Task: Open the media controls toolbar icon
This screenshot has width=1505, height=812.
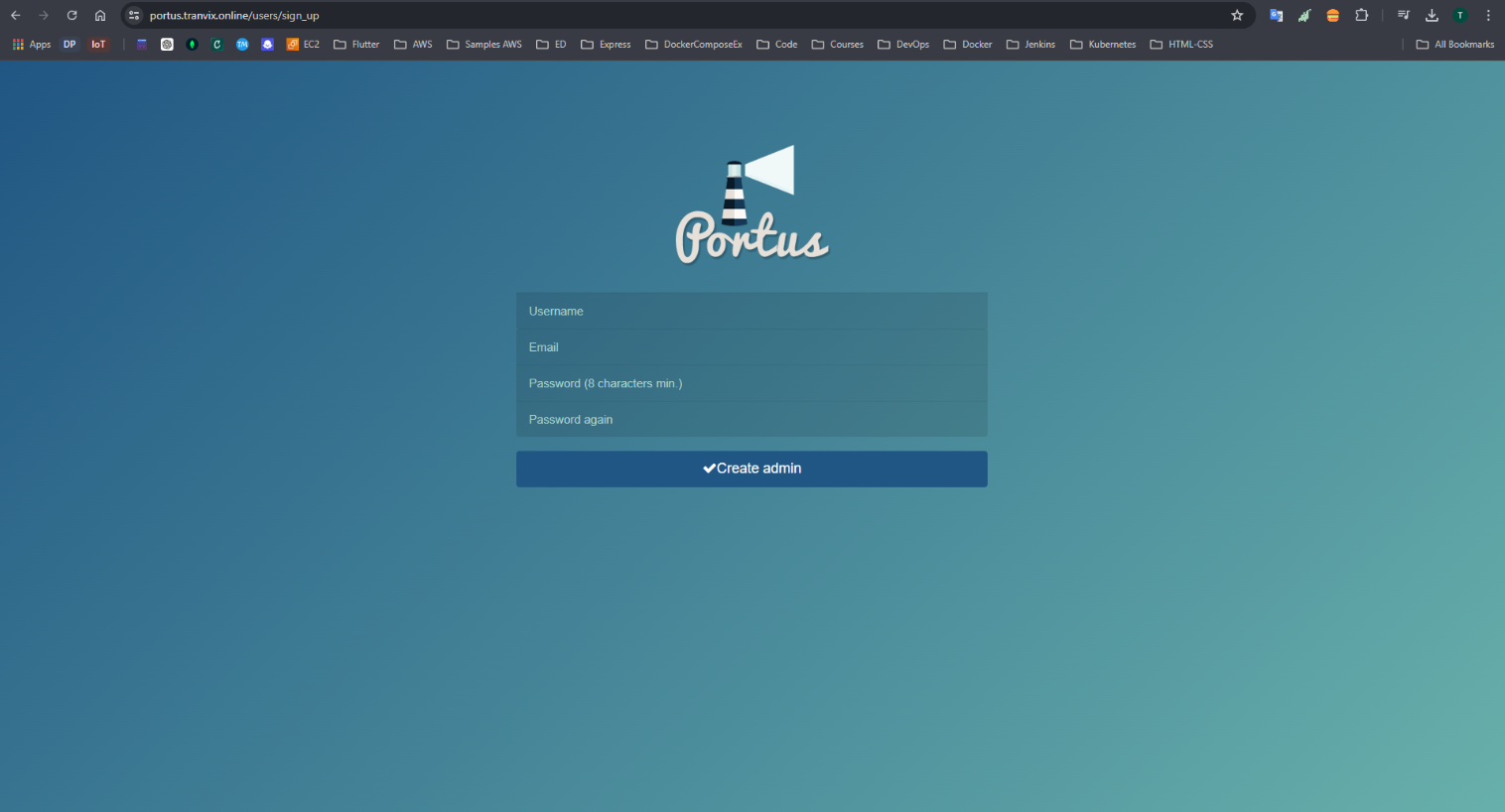Action: pyautogui.click(x=1403, y=16)
